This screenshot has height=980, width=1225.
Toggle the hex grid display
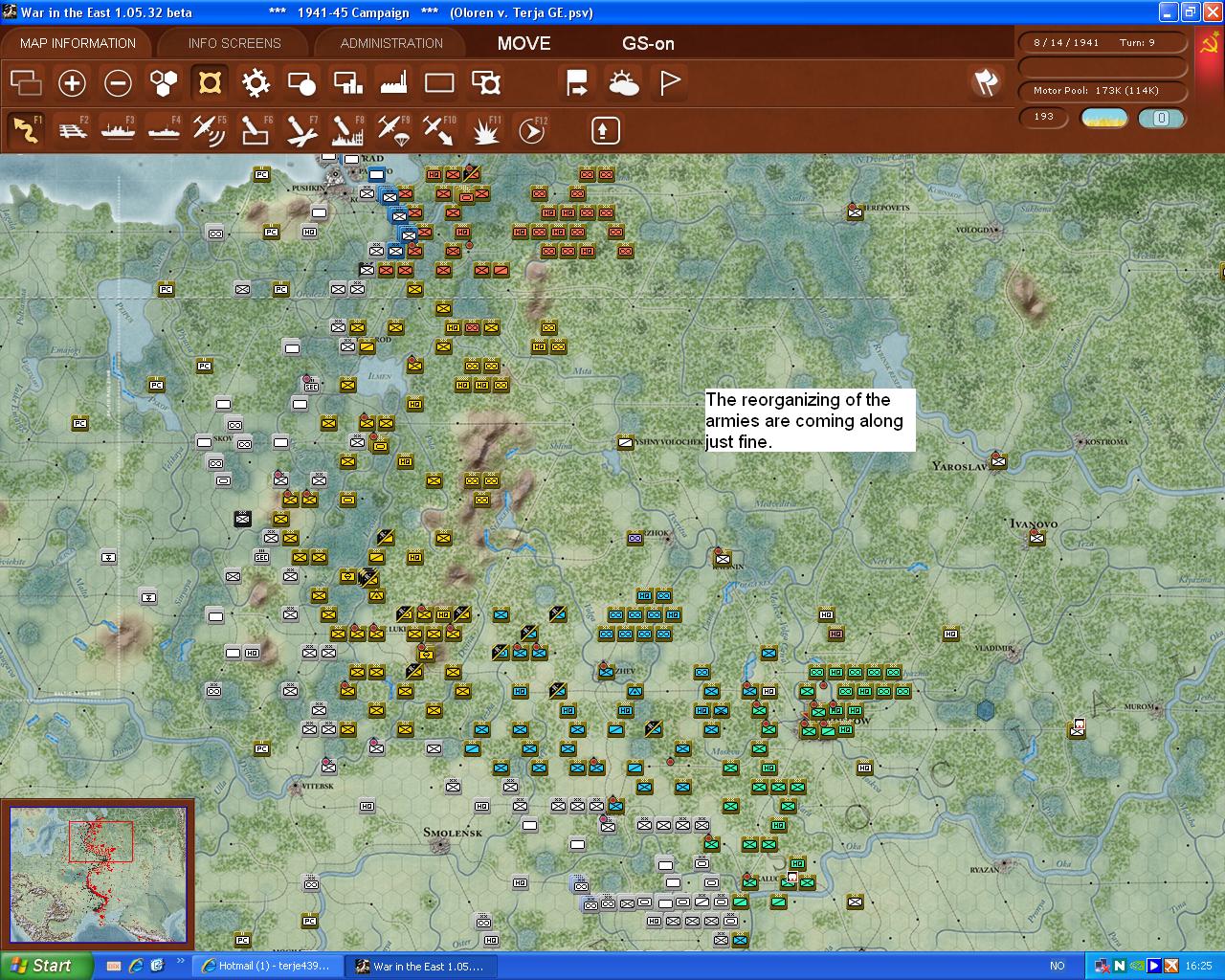[x=164, y=83]
